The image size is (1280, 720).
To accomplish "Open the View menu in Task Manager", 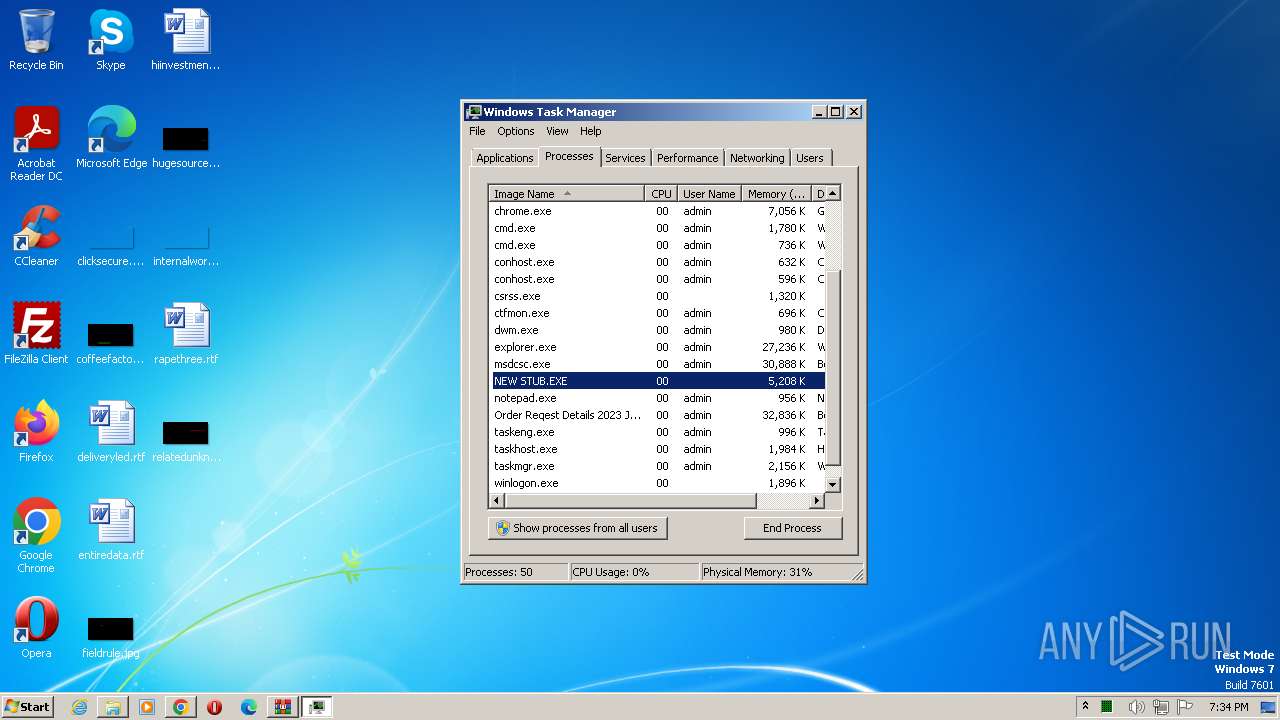I will point(557,131).
